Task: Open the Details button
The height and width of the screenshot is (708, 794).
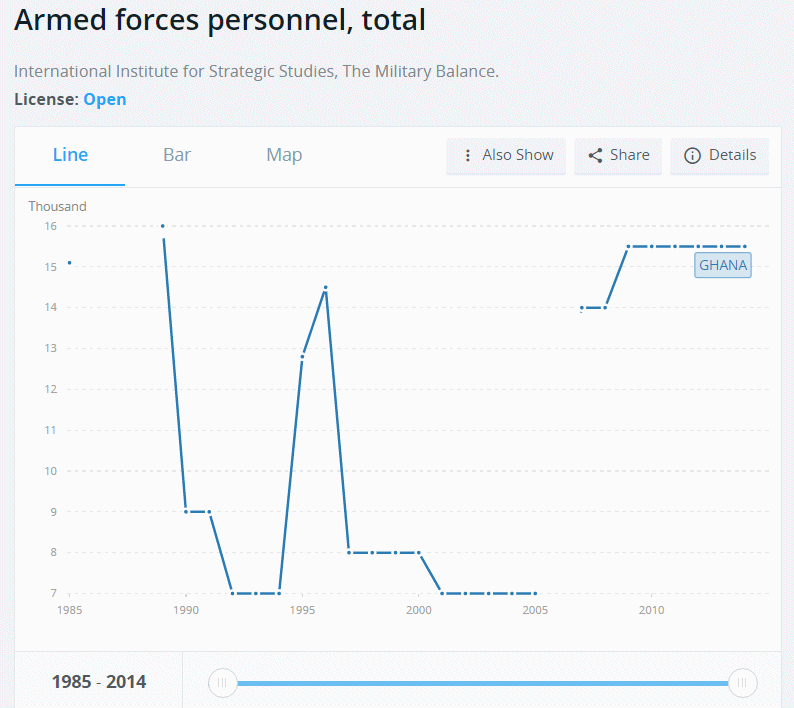Action: (x=719, y=156)
